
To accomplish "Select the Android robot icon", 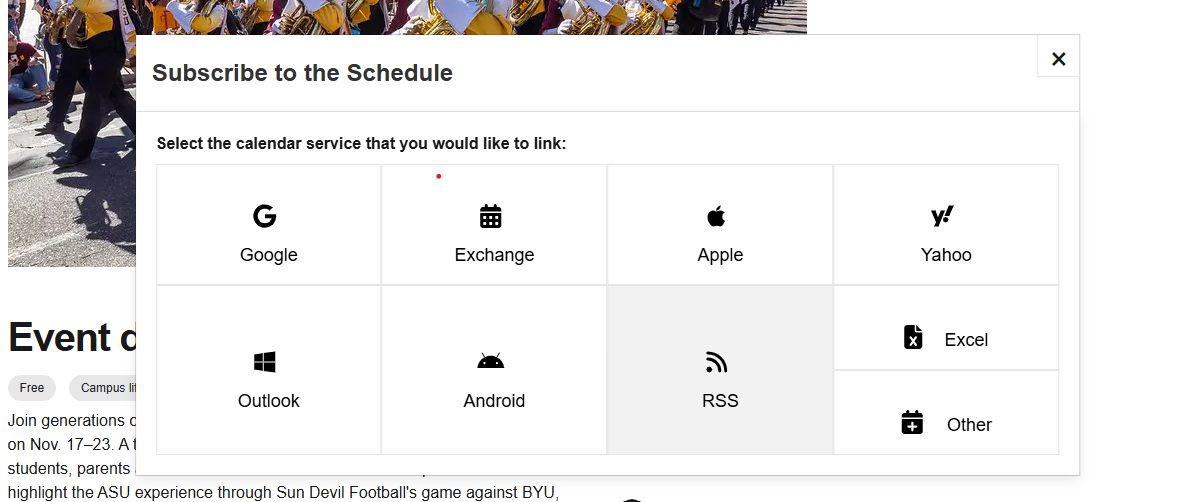I will pyautogui.click(x=490, y=362).
